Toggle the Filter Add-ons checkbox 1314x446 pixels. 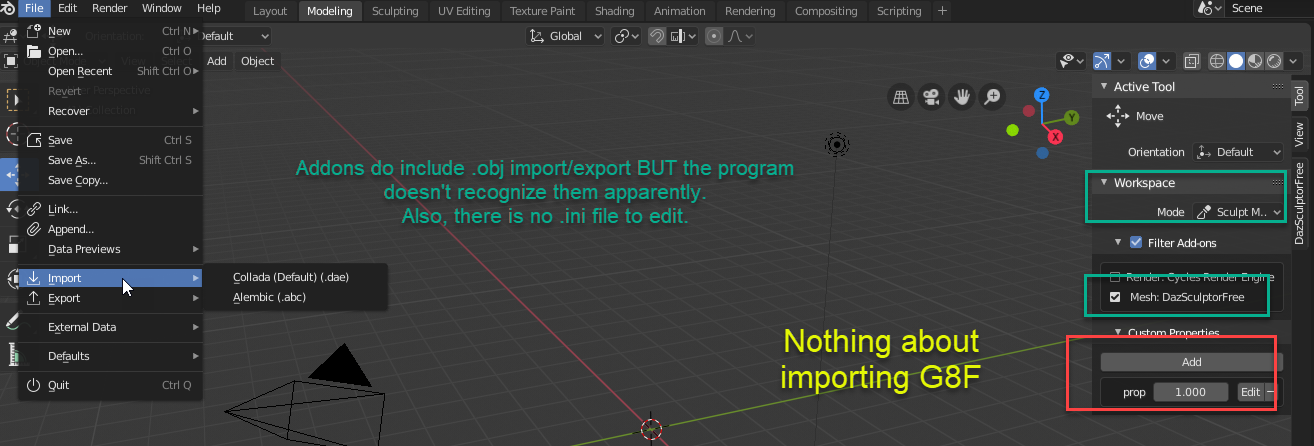click(x=1135, y=242)
